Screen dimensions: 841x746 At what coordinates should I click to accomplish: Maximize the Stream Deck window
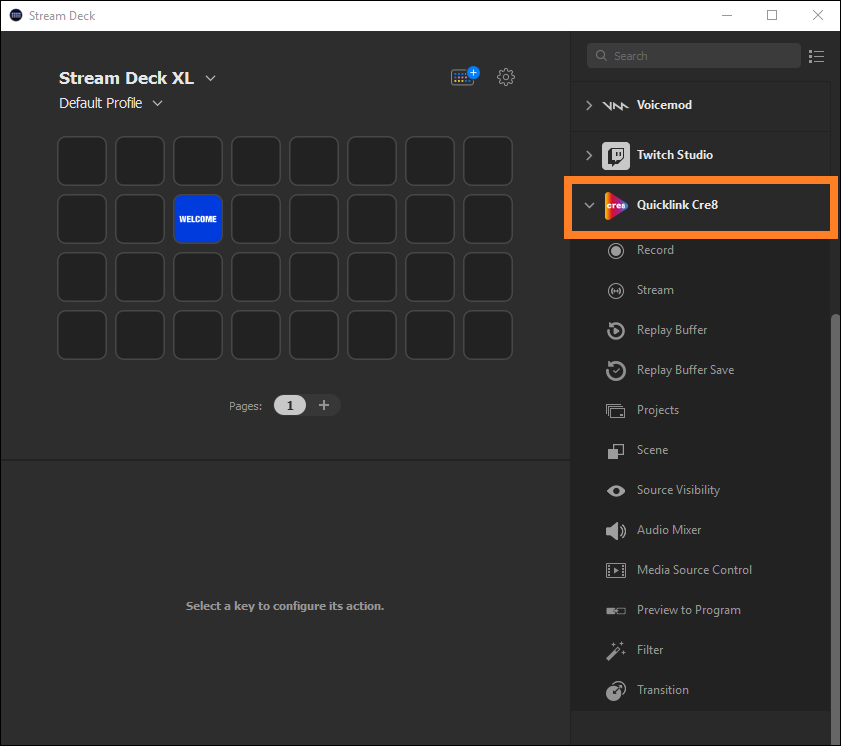pyautogui.click(x=772, y=15)
